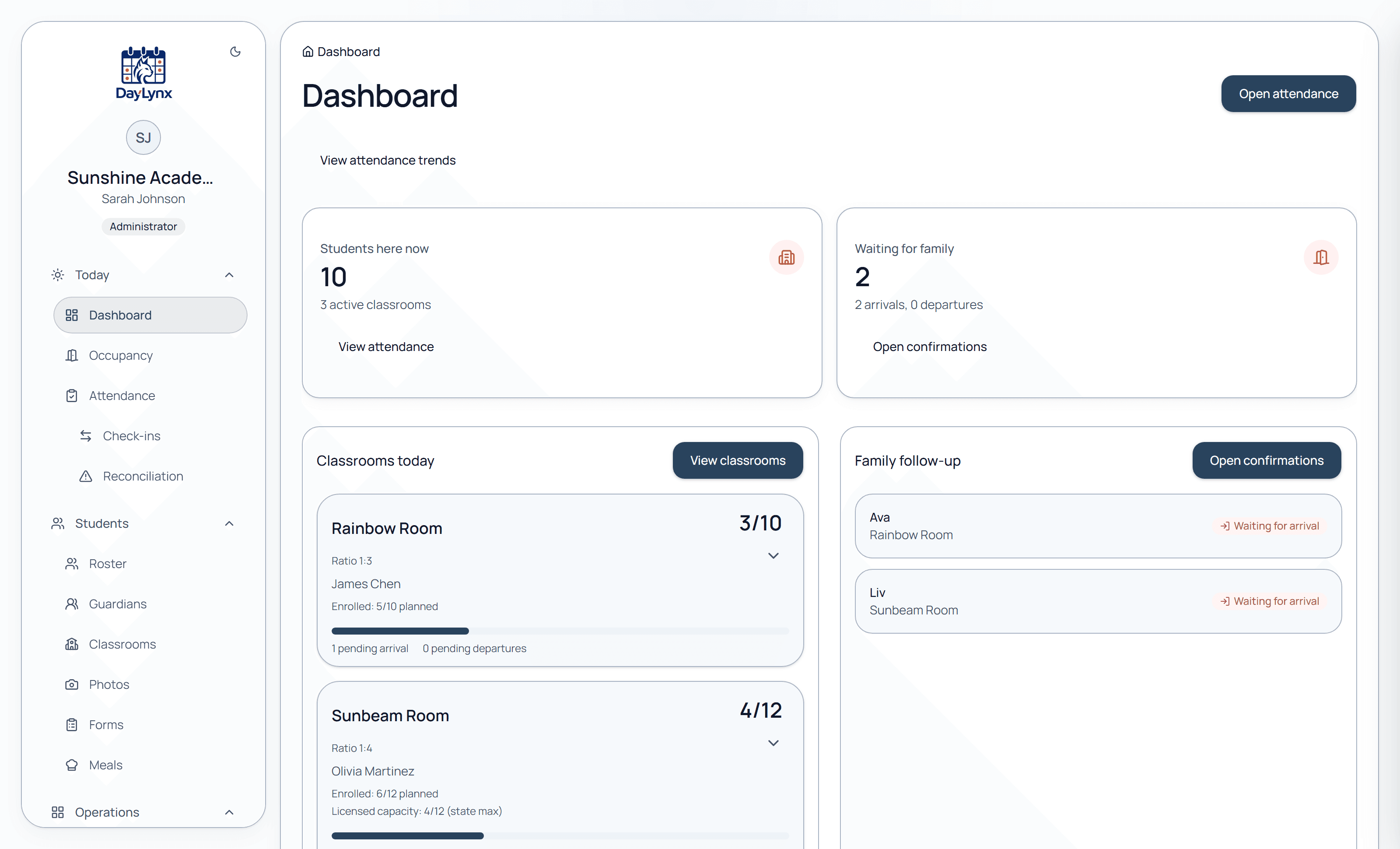Expand the Sunbeam Room card details

click(x=773, y=743)
